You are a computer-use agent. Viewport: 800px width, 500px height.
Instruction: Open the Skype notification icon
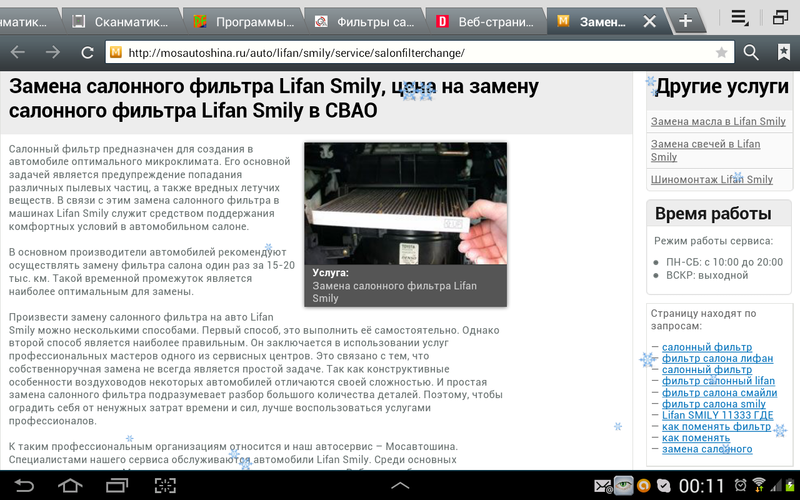click(x=663, y=486)
